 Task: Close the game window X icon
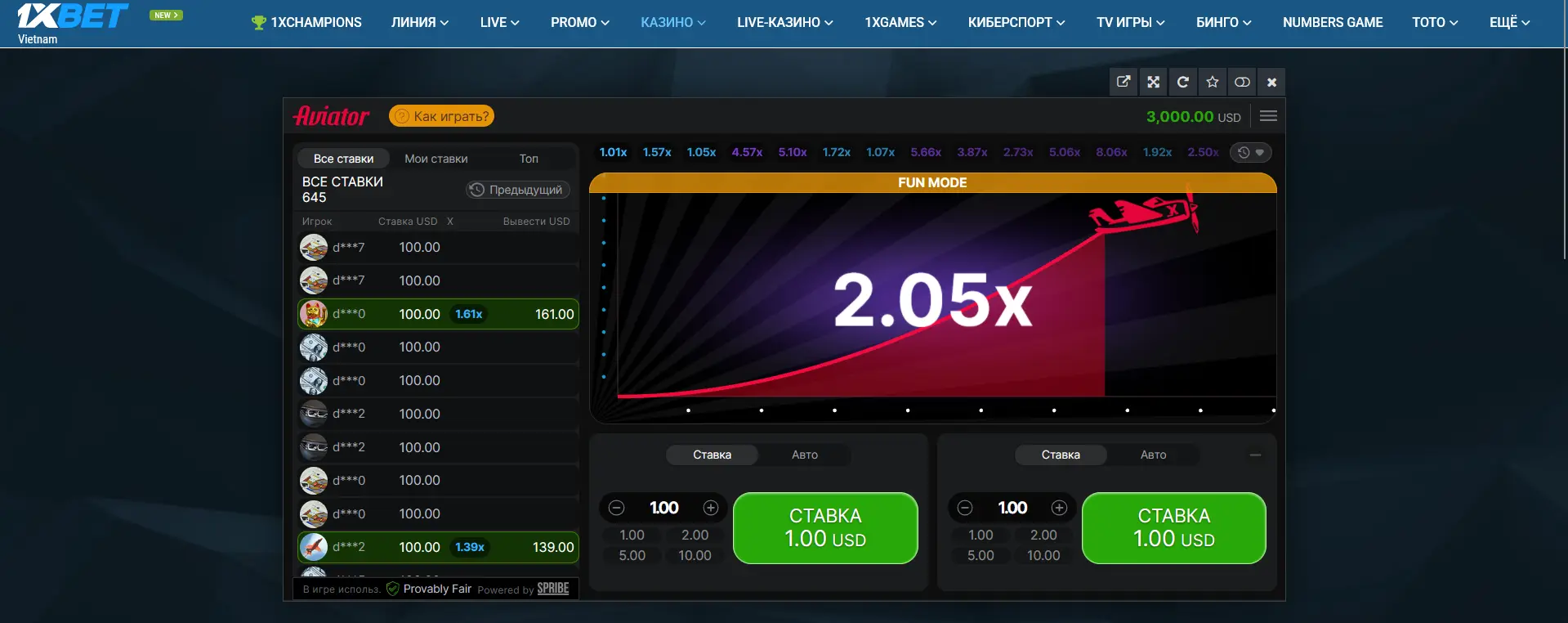[x=1271, y=82]
